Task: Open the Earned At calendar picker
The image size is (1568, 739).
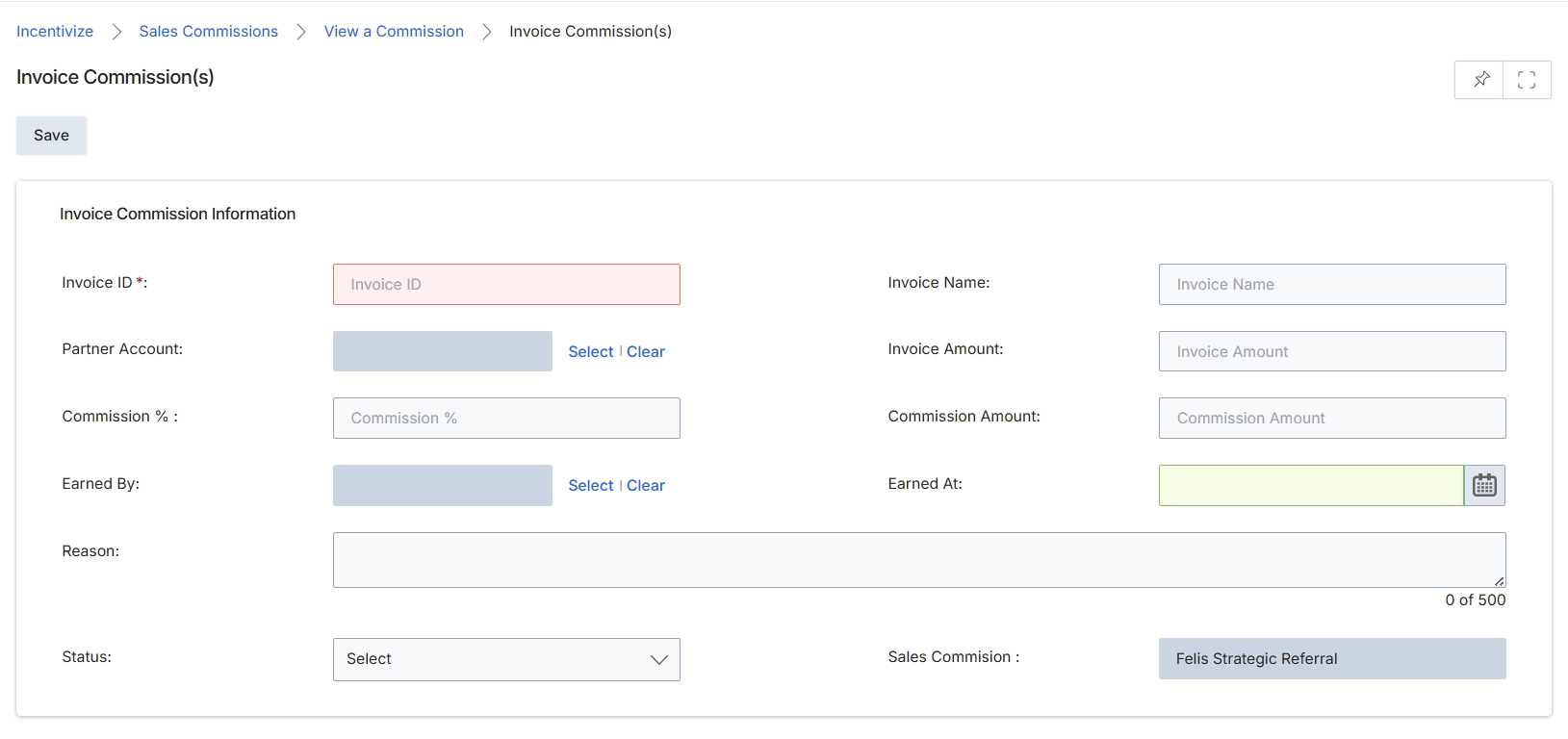Action: [x=1484, y=486]
